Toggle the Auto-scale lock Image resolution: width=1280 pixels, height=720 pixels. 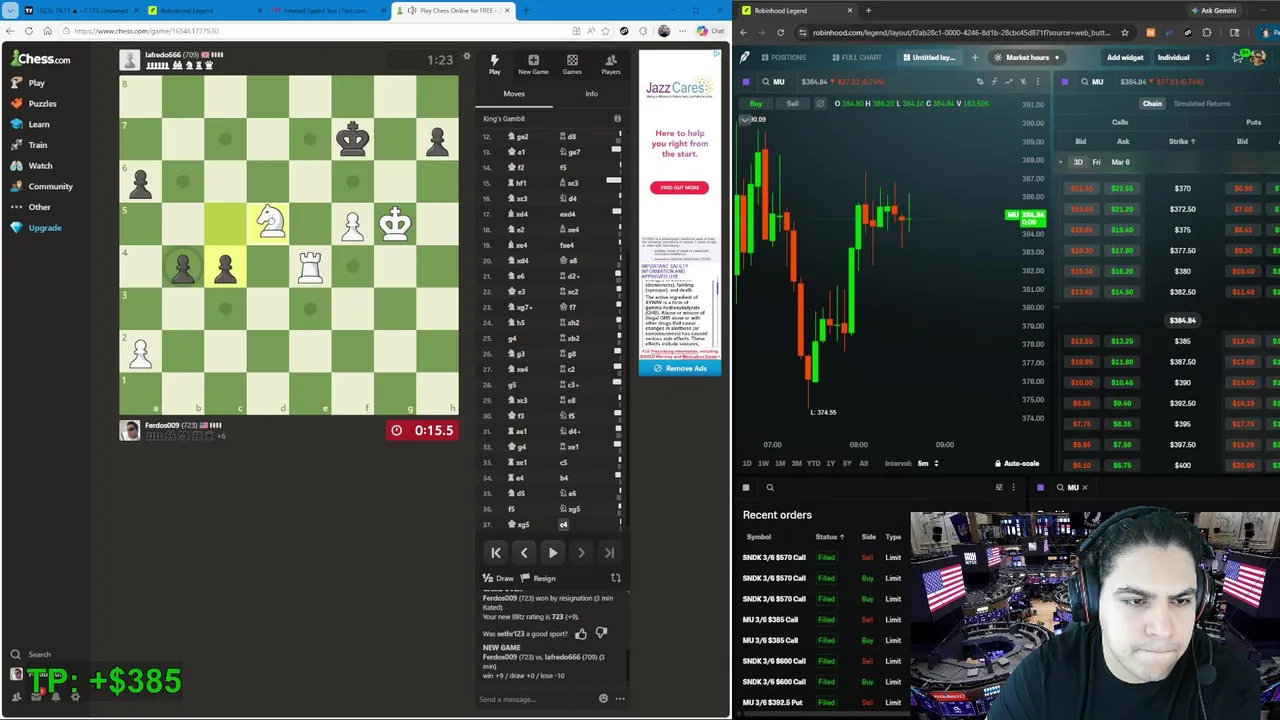[1017, 464]
